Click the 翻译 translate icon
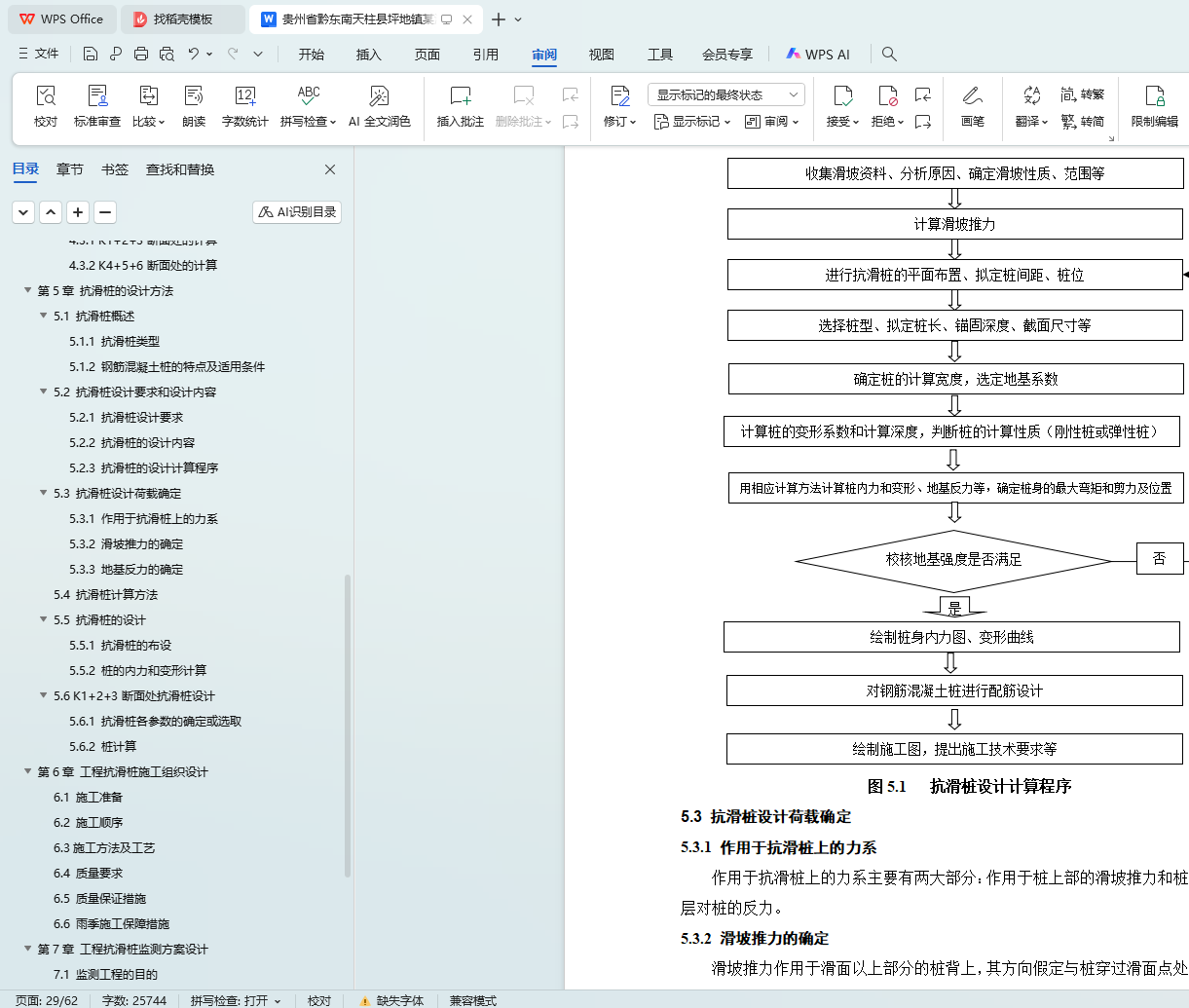This screenshot has width=1189, height=1008. (1032, 95)
